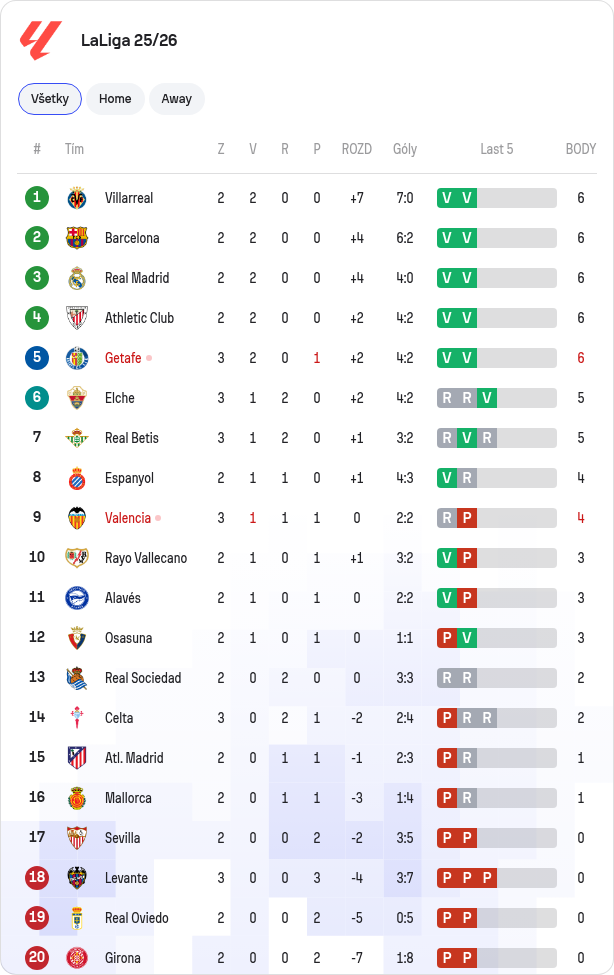
Task: Click Elche's green V result badge
Action: (487, 398)
